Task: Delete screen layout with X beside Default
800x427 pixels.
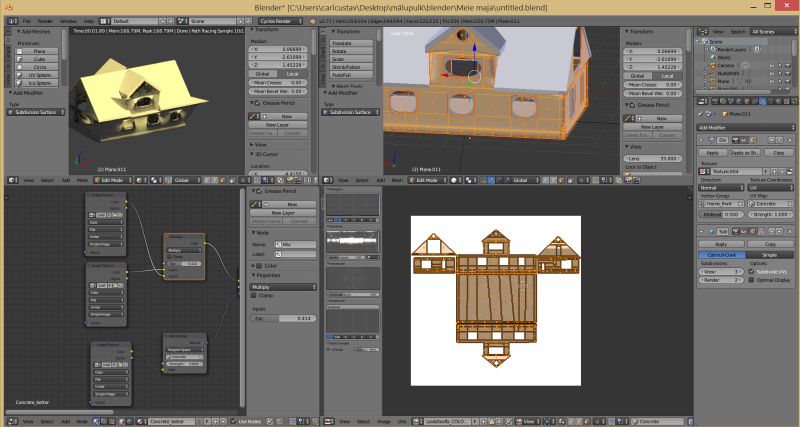Action: click(170, 21)
